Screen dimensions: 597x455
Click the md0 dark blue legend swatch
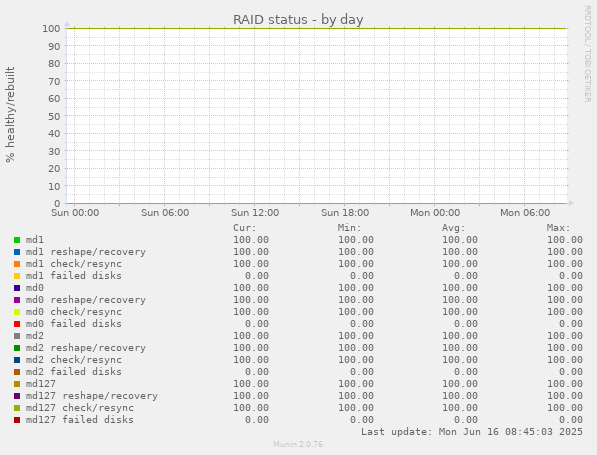[x=17, y=288]
